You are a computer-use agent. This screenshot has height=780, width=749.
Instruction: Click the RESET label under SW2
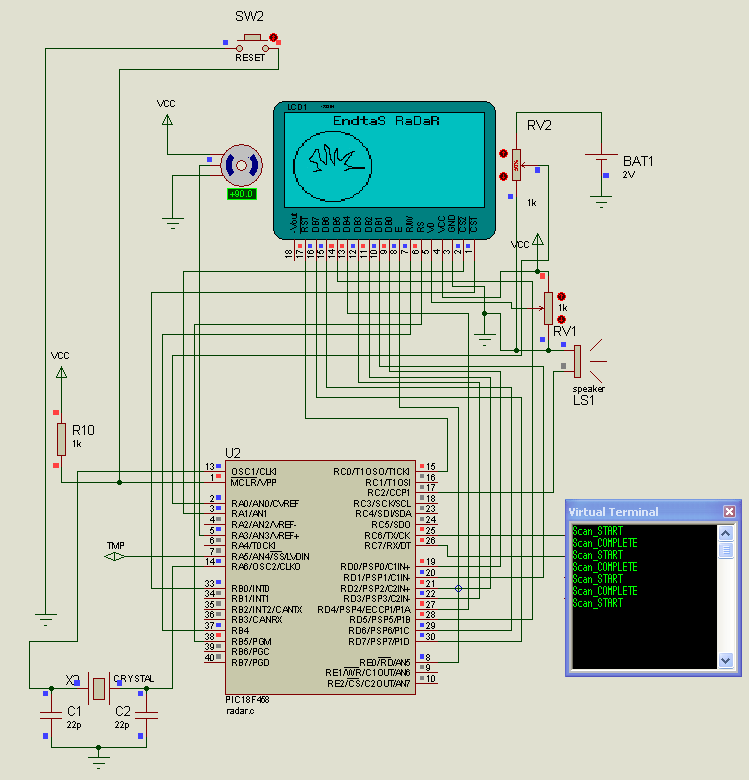coord(250,58)
